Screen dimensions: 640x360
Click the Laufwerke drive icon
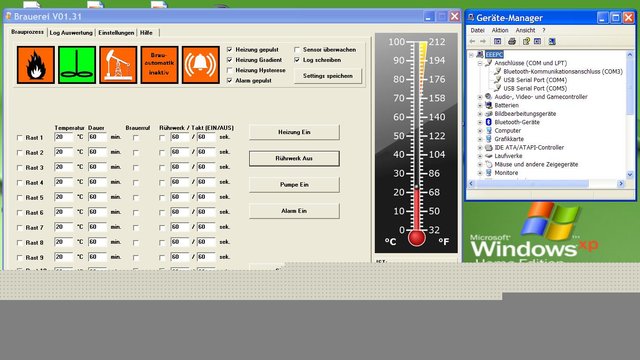pyautogui.click(x=489, y=156)
